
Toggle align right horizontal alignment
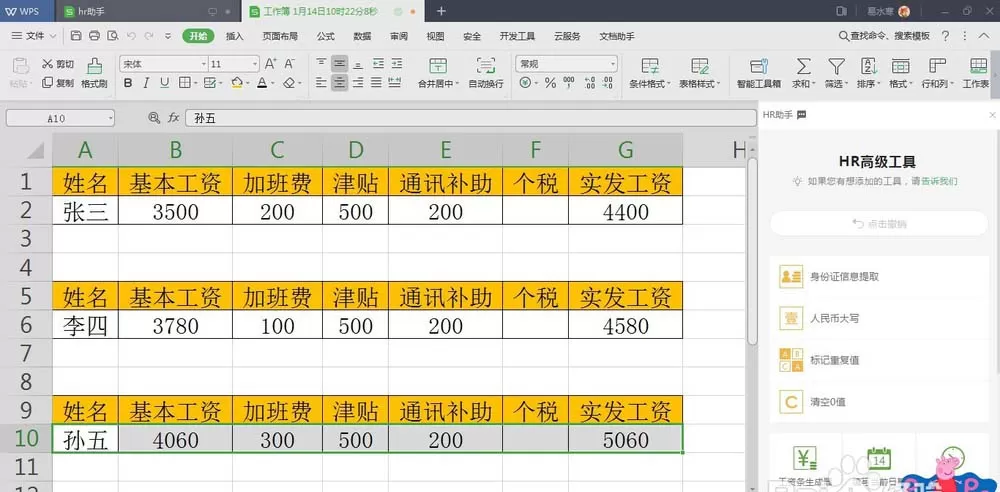[x=358, y=82]
